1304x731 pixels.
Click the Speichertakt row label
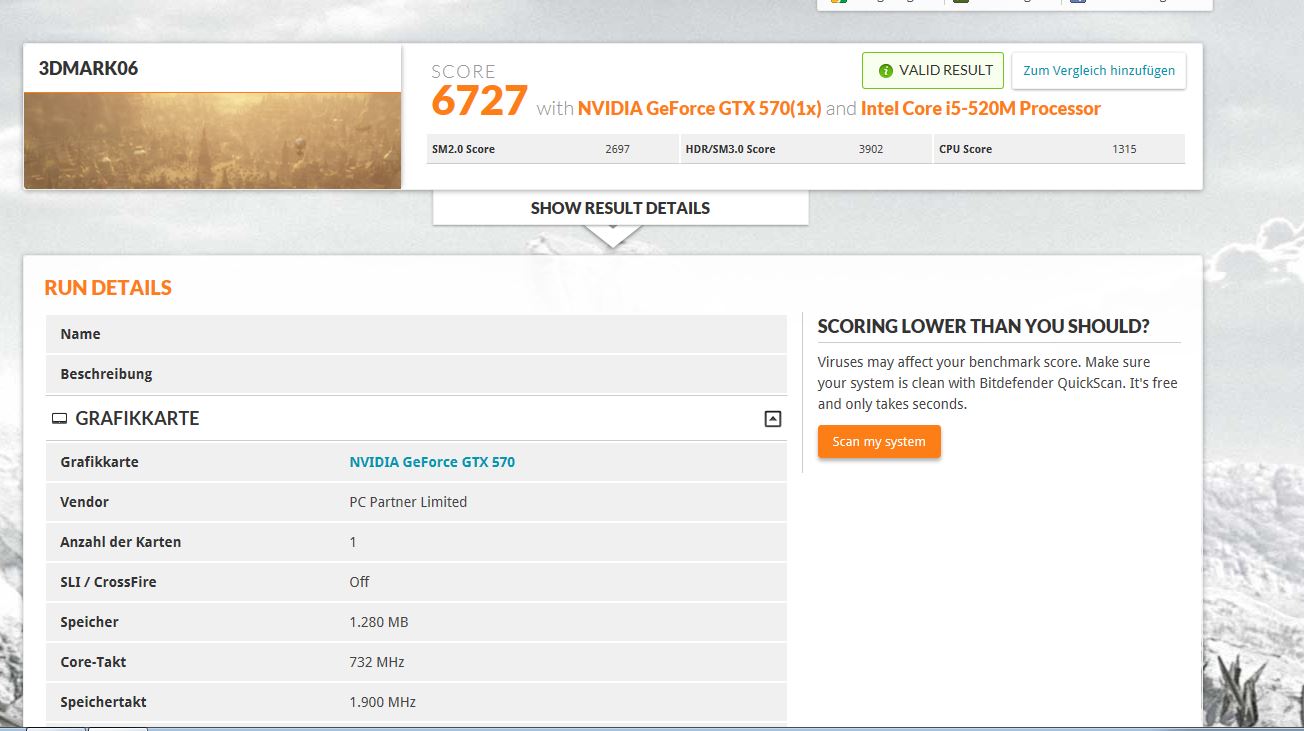click(103, 702)
